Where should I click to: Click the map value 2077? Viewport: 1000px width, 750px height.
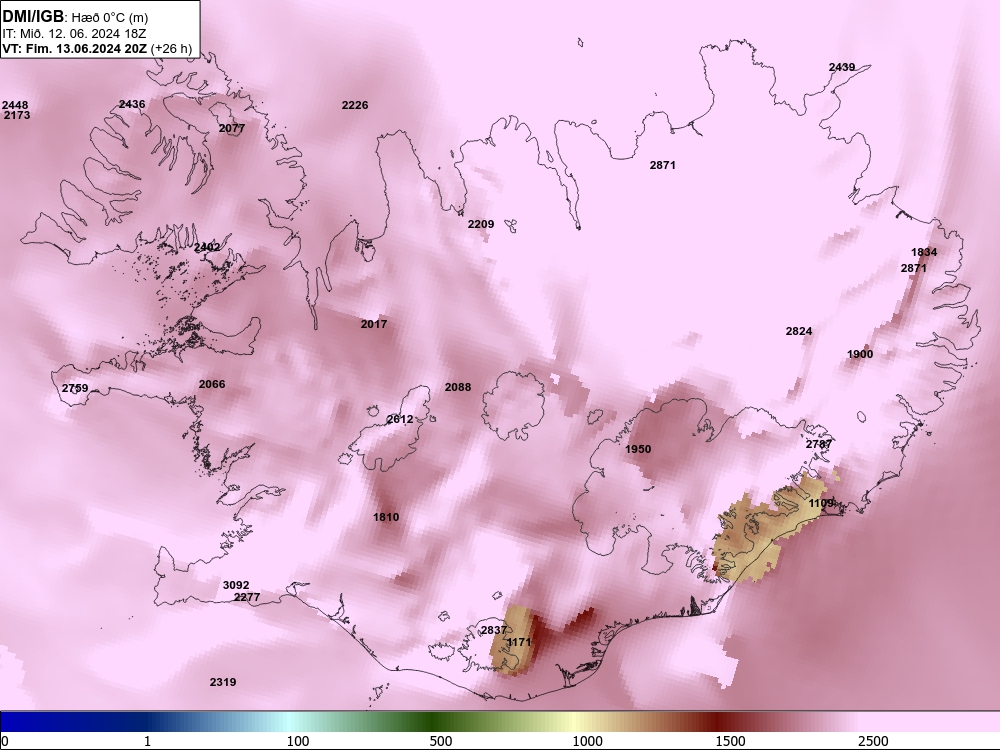[232, 128]
